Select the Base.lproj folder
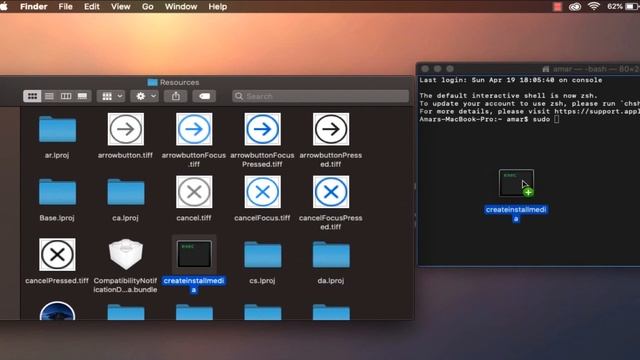The height and width of the screenshot is (360, 640). (x=57, y=192)
